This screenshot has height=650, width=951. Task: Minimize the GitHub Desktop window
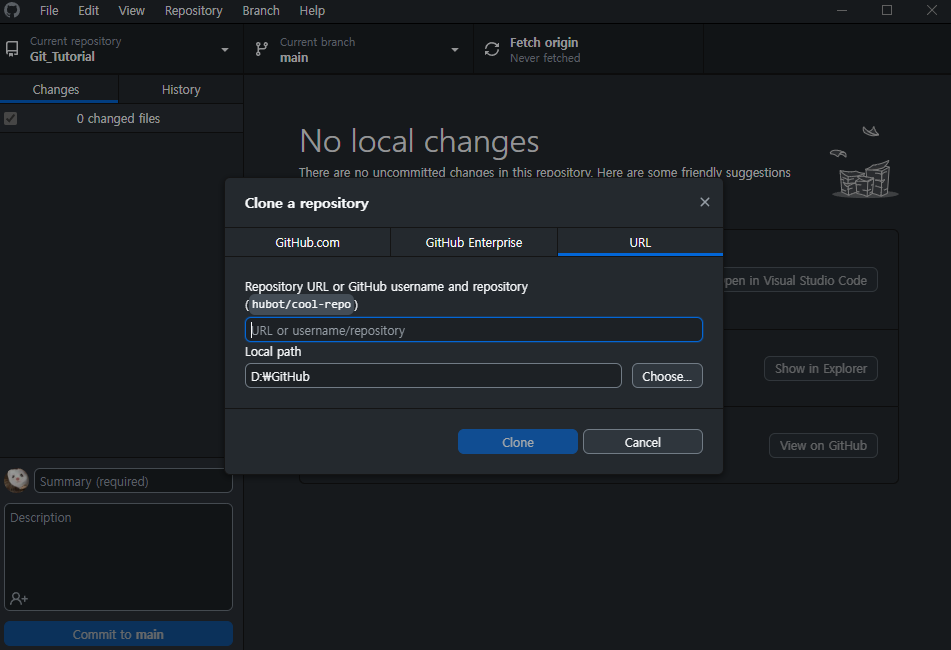tap(842, 10)
